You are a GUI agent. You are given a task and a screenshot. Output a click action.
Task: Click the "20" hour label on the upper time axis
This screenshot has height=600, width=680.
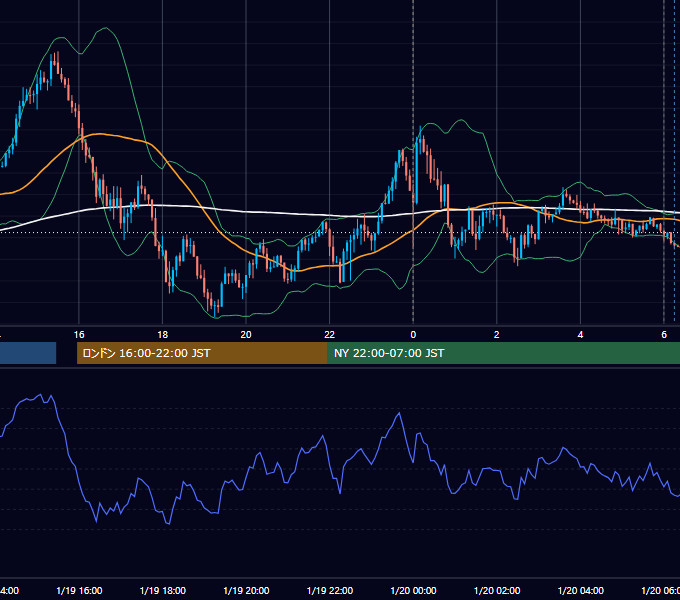246,334
